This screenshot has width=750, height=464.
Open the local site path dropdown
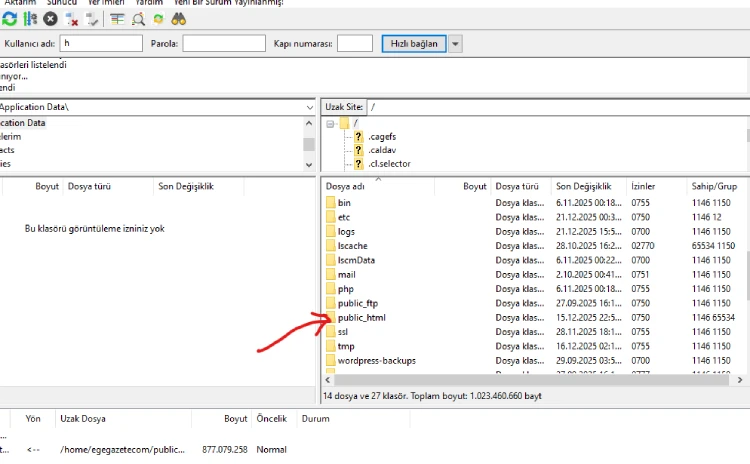click(x=309, y=107)
